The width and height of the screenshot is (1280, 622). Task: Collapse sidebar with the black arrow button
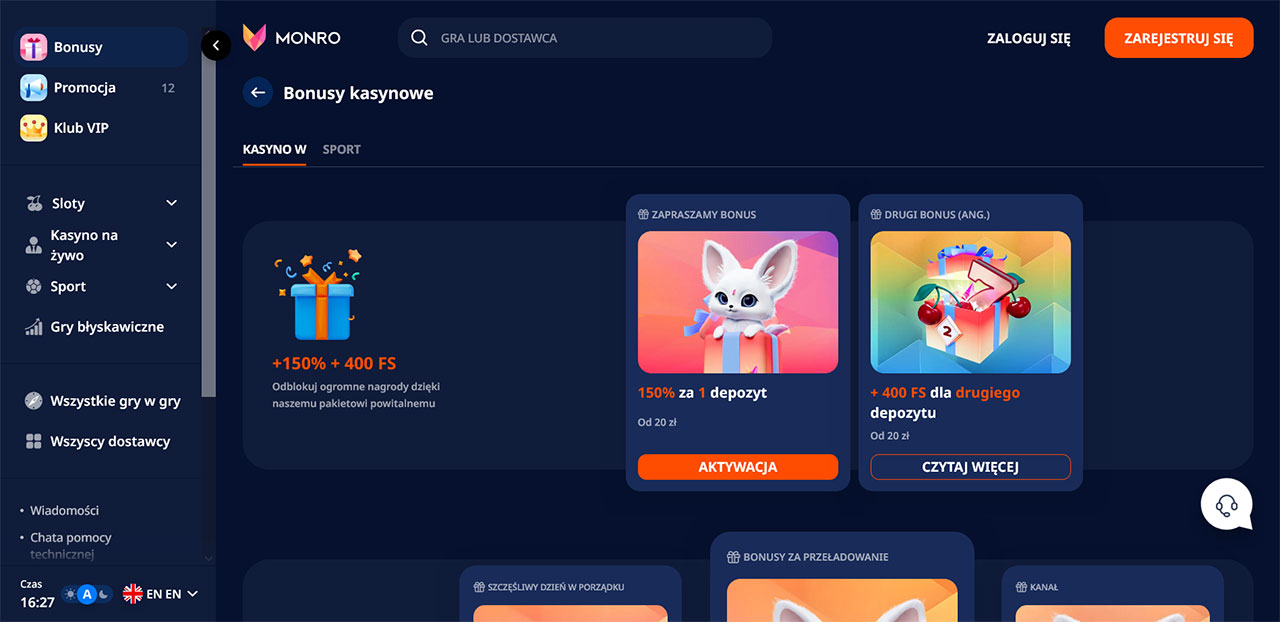[216, 45]
